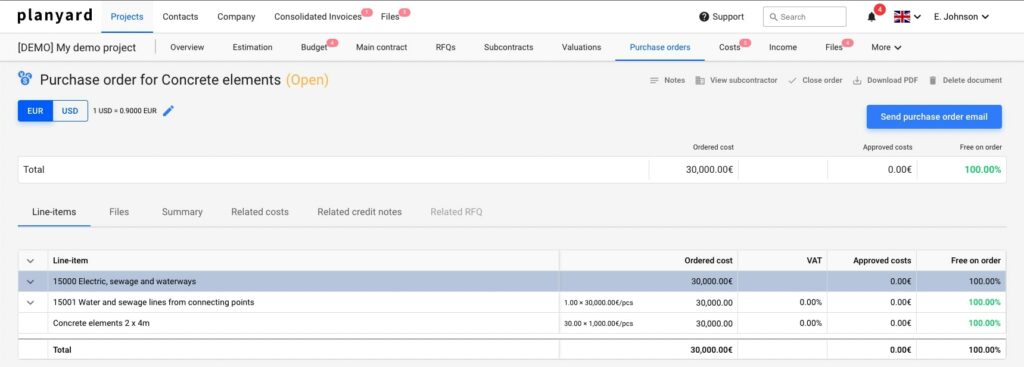
Task: Go to the RFQs tab
Action: (445, 47)
